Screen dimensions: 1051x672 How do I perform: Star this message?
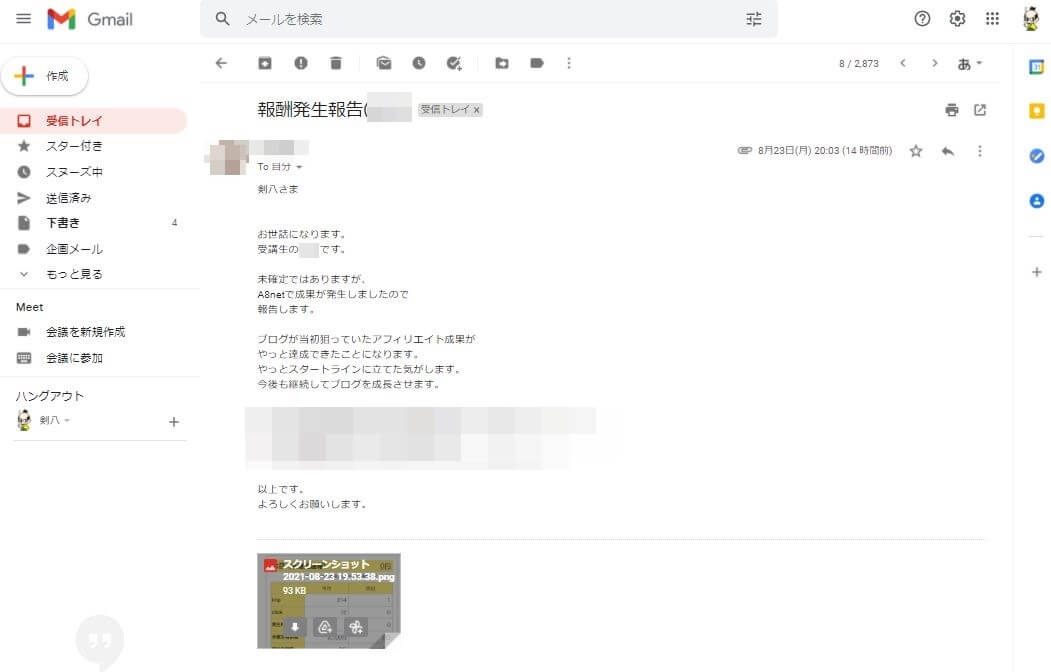click(916, 151)
